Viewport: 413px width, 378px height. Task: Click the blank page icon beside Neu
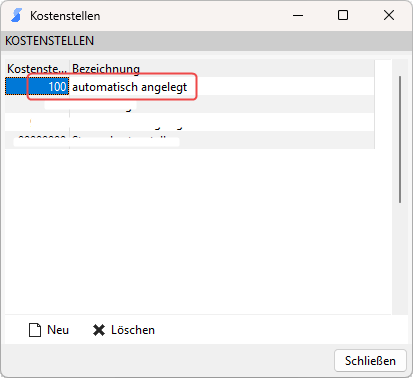(x=35, y=330)
